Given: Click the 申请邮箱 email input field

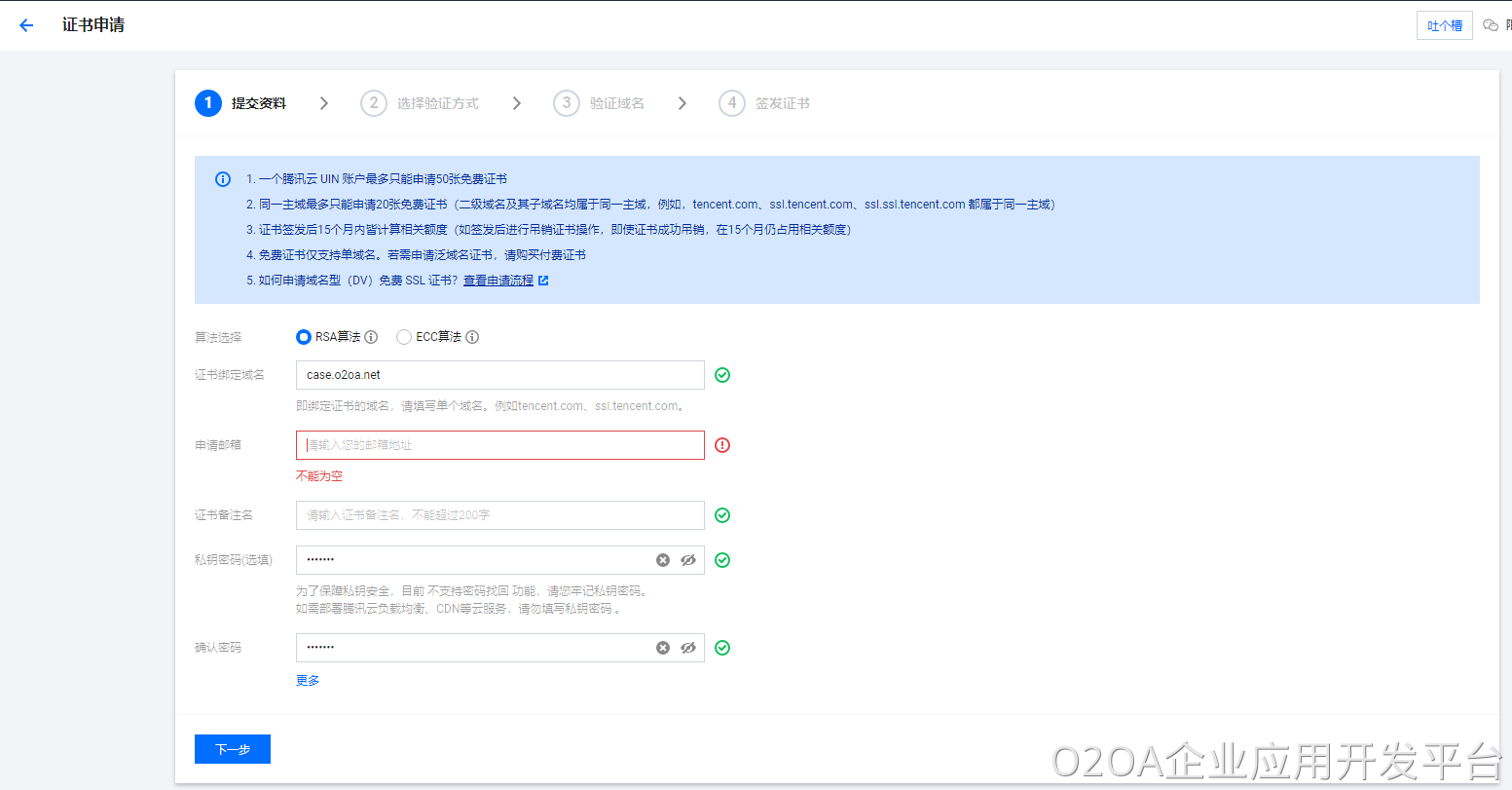Looking at the screenshot, I should pyautogui.click(x=499, y=445).
